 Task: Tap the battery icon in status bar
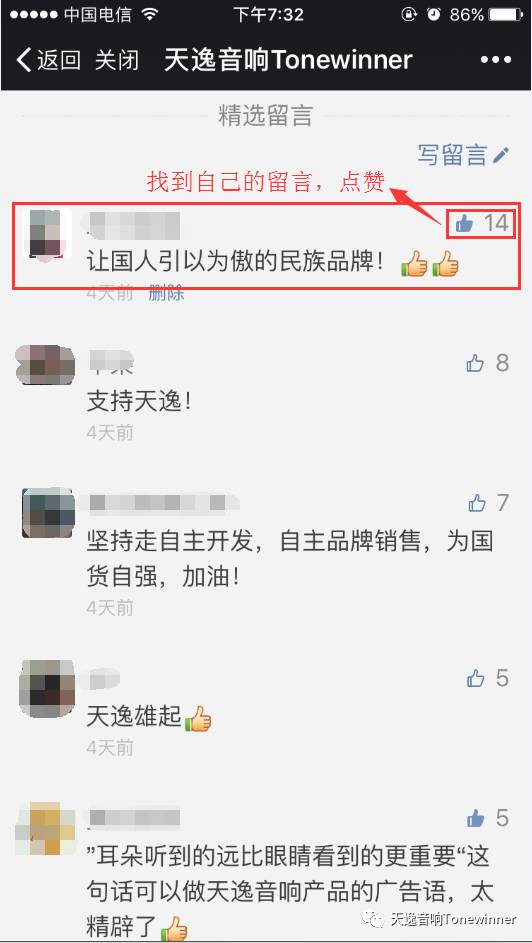tap(506, 15)
